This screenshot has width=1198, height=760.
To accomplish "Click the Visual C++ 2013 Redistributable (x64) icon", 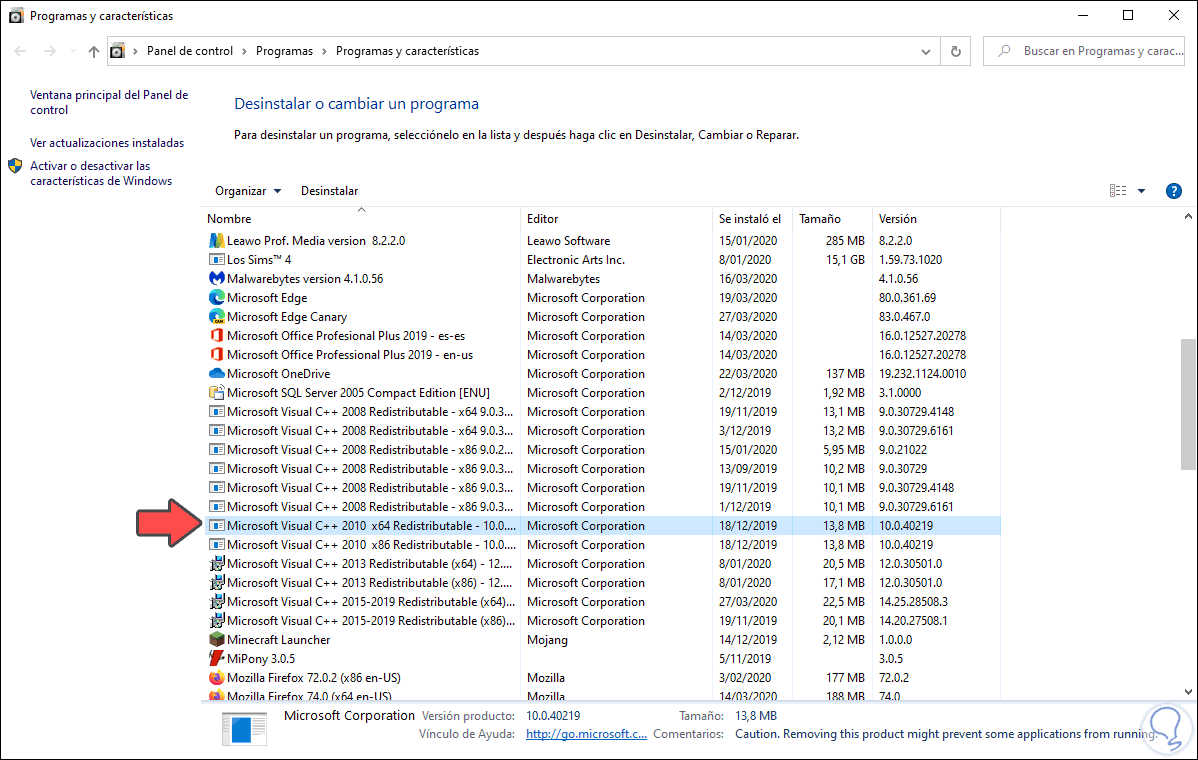I will (x=217, y=564).
